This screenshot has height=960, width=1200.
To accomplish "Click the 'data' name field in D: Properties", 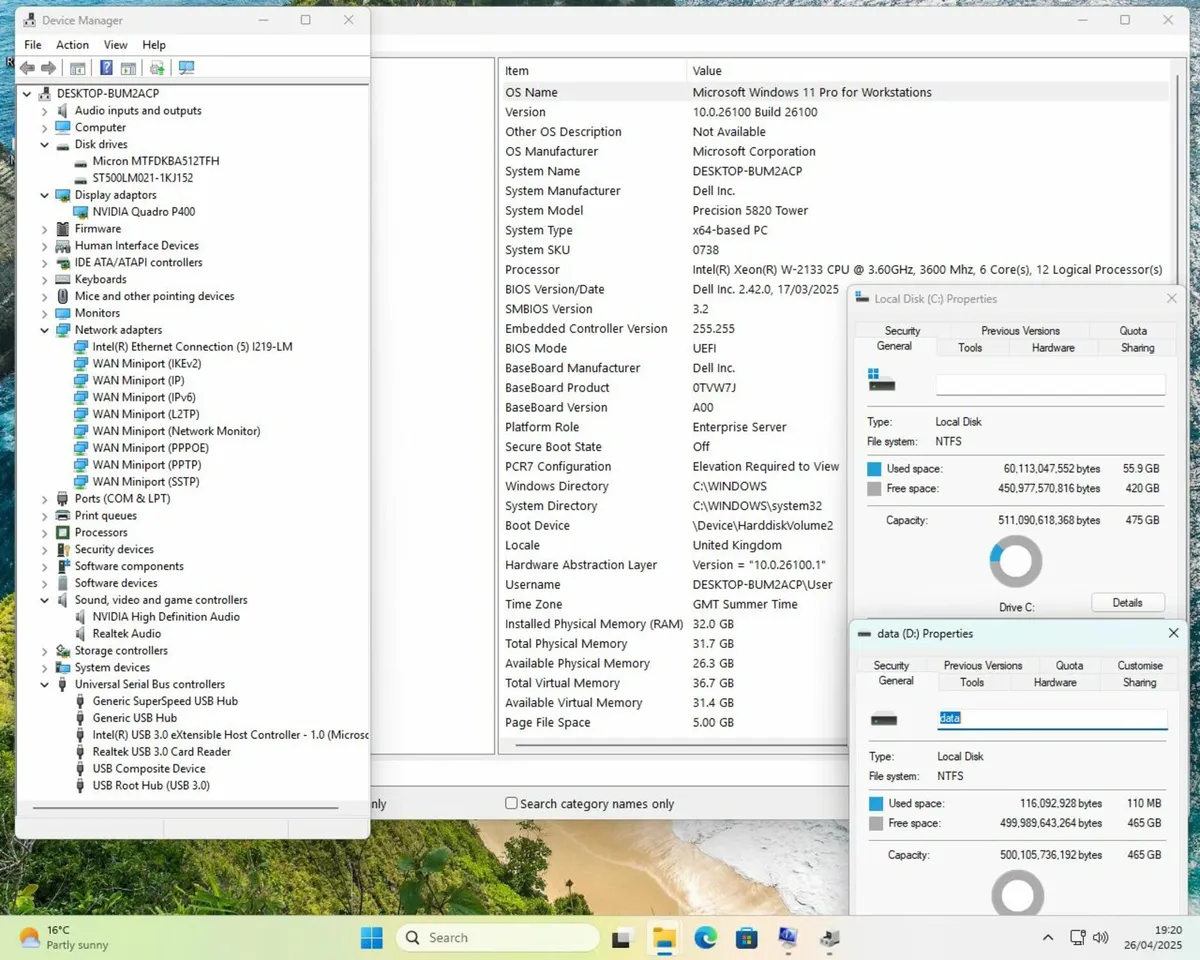I will click(x=1052, y=719).
